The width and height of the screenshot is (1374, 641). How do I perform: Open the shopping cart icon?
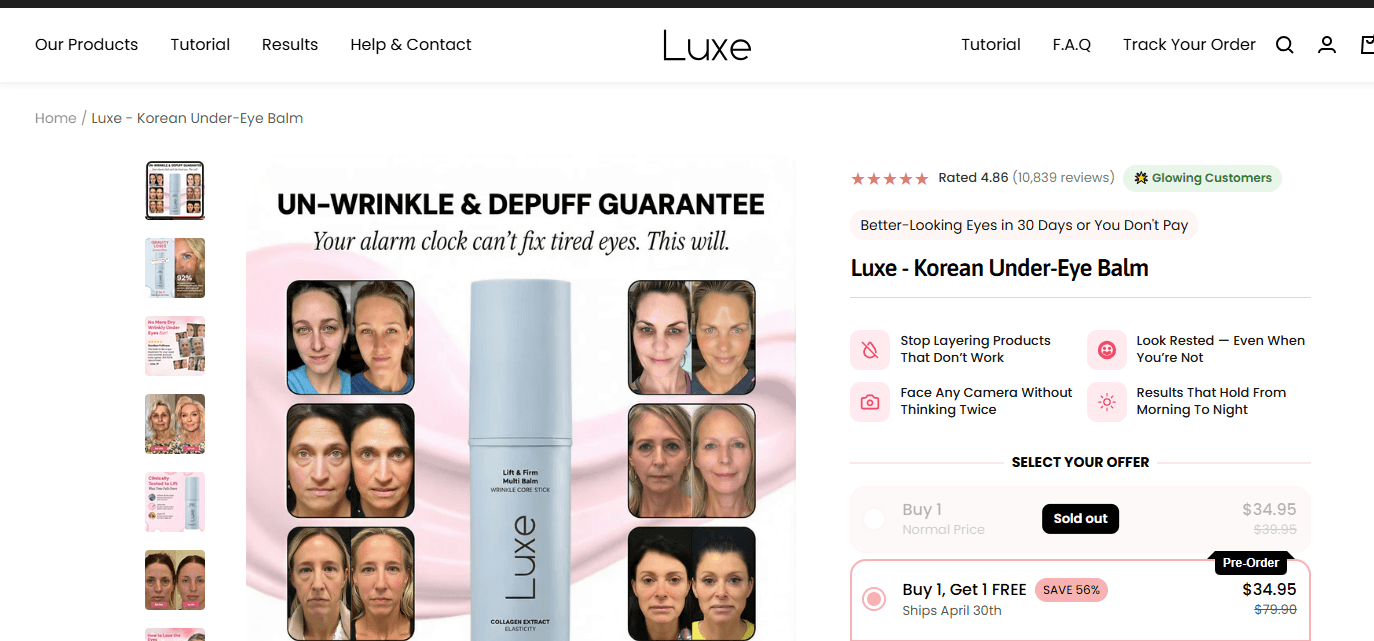click(x=1367, y=45)
